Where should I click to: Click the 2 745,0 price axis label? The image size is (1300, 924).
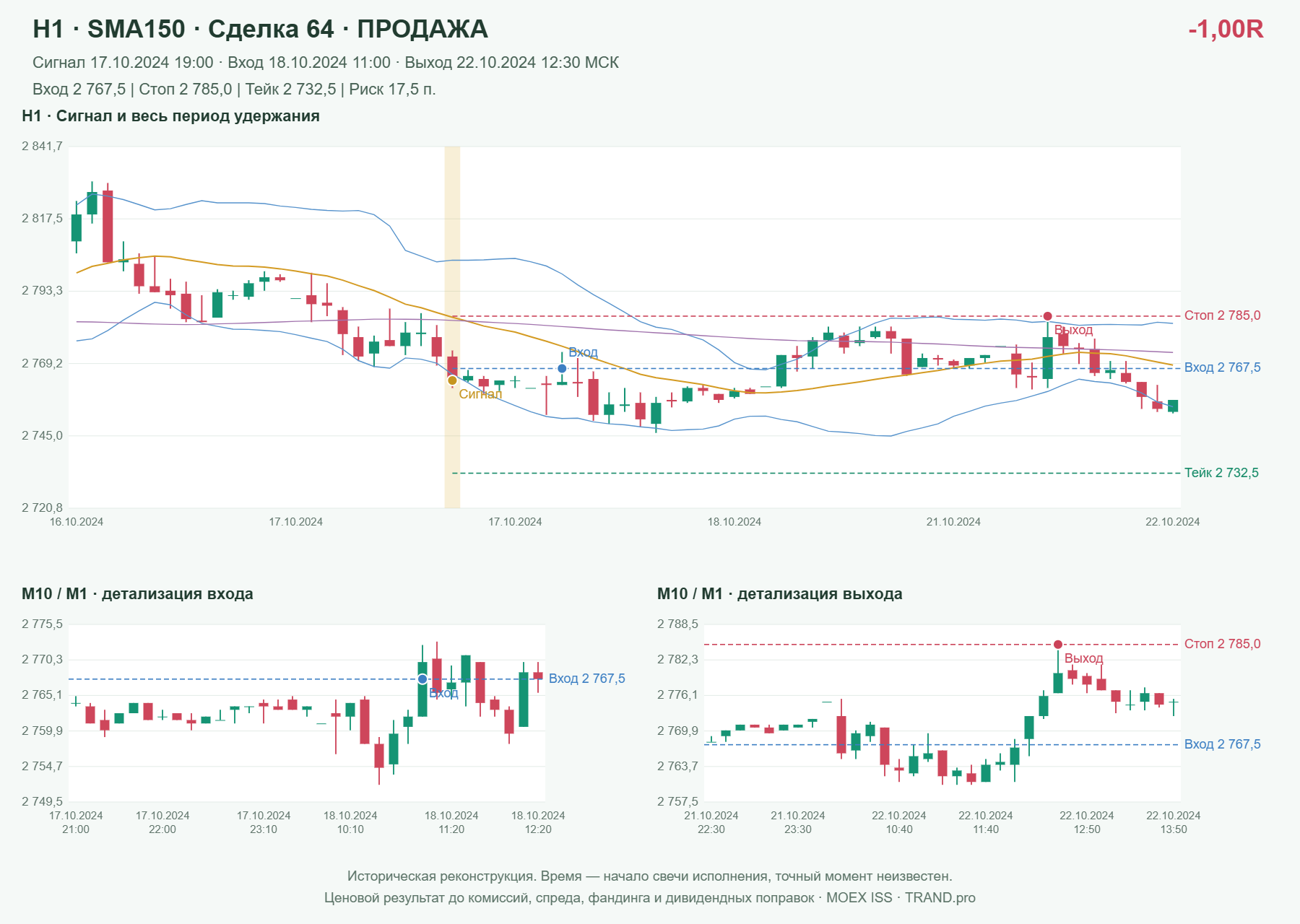click(42, 436)
